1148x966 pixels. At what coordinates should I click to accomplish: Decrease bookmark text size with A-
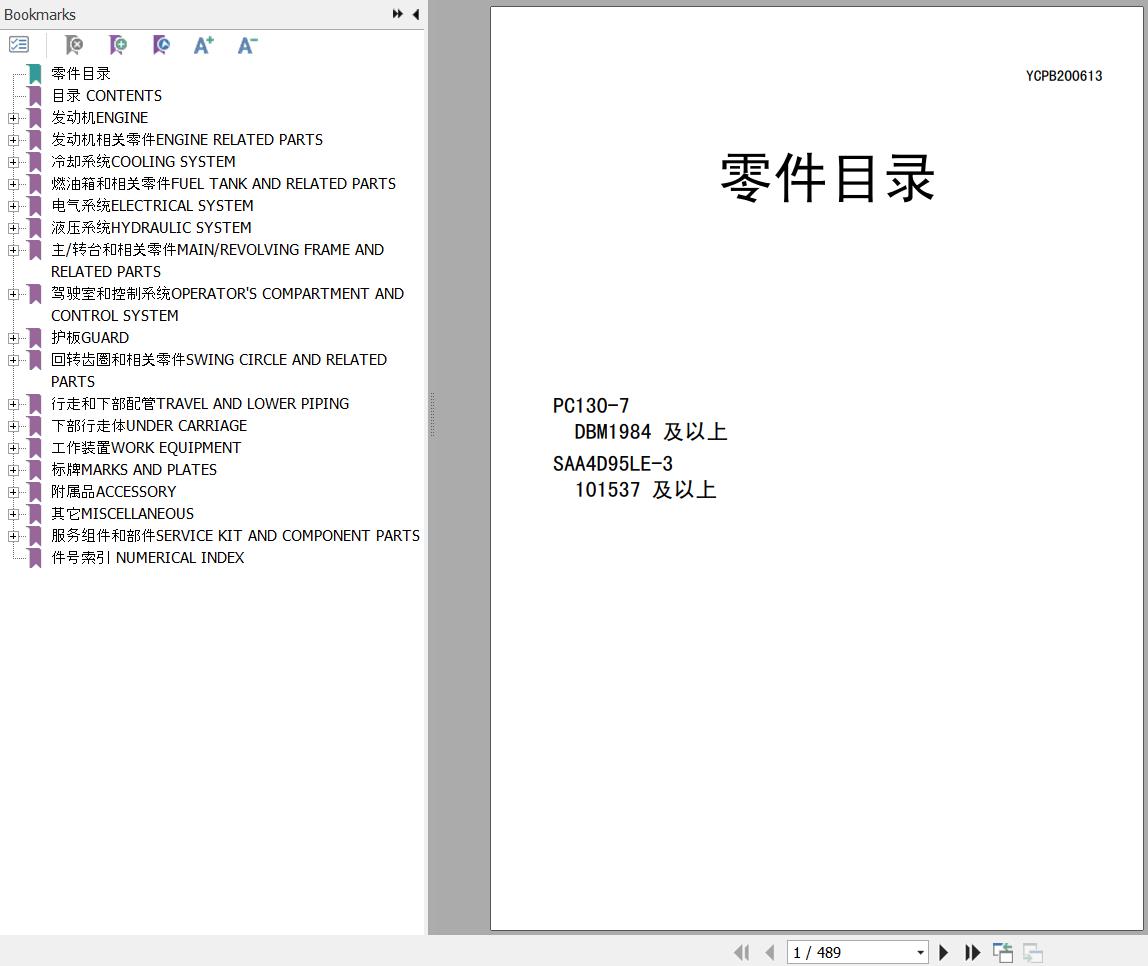[x=247, y=45]
